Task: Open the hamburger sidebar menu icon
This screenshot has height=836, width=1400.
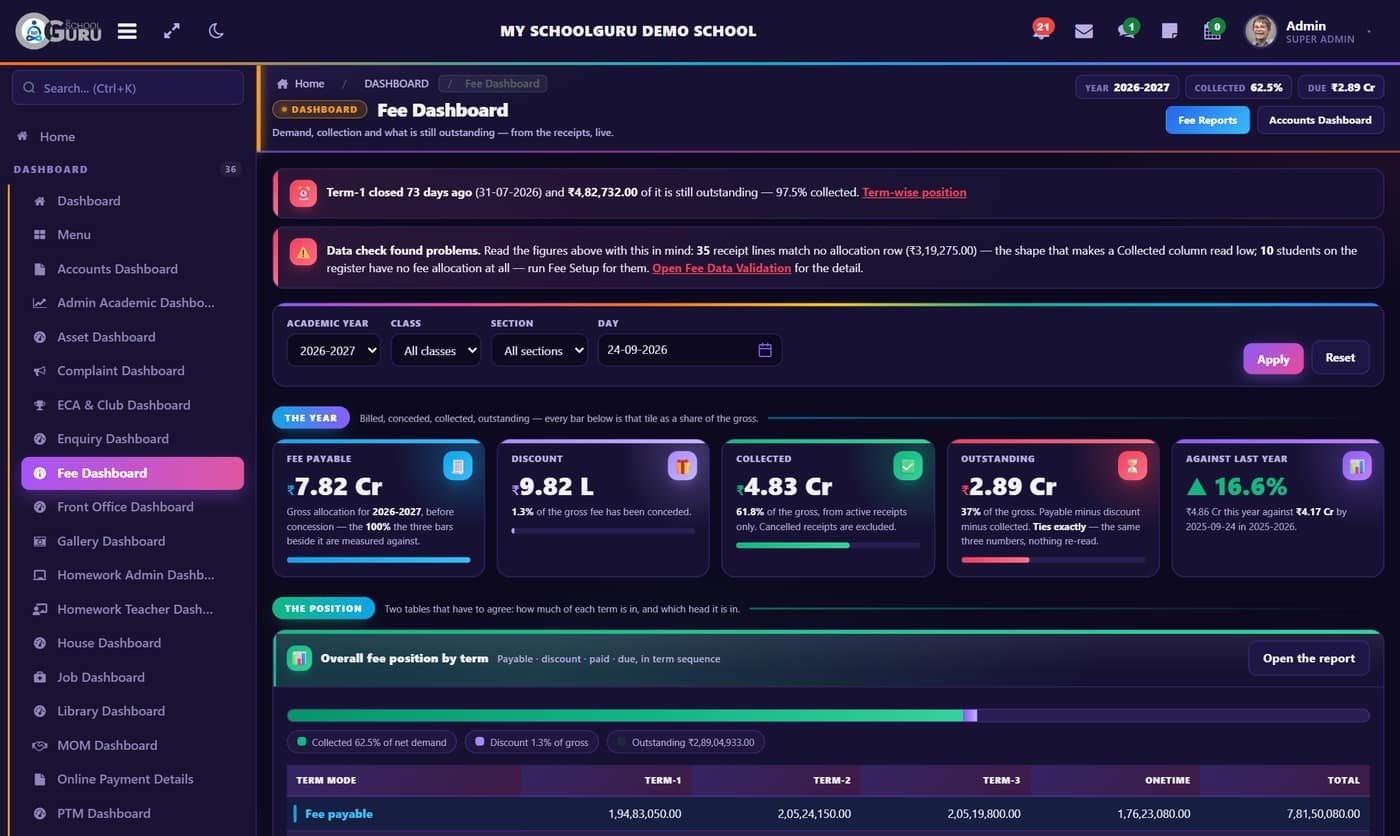Action: click(x=127, y=31)
